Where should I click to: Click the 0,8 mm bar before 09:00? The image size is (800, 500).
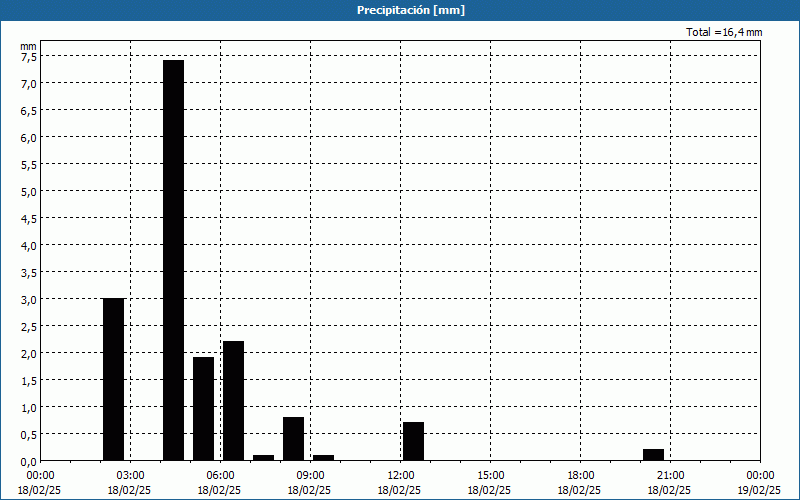[x=293, y=439]
